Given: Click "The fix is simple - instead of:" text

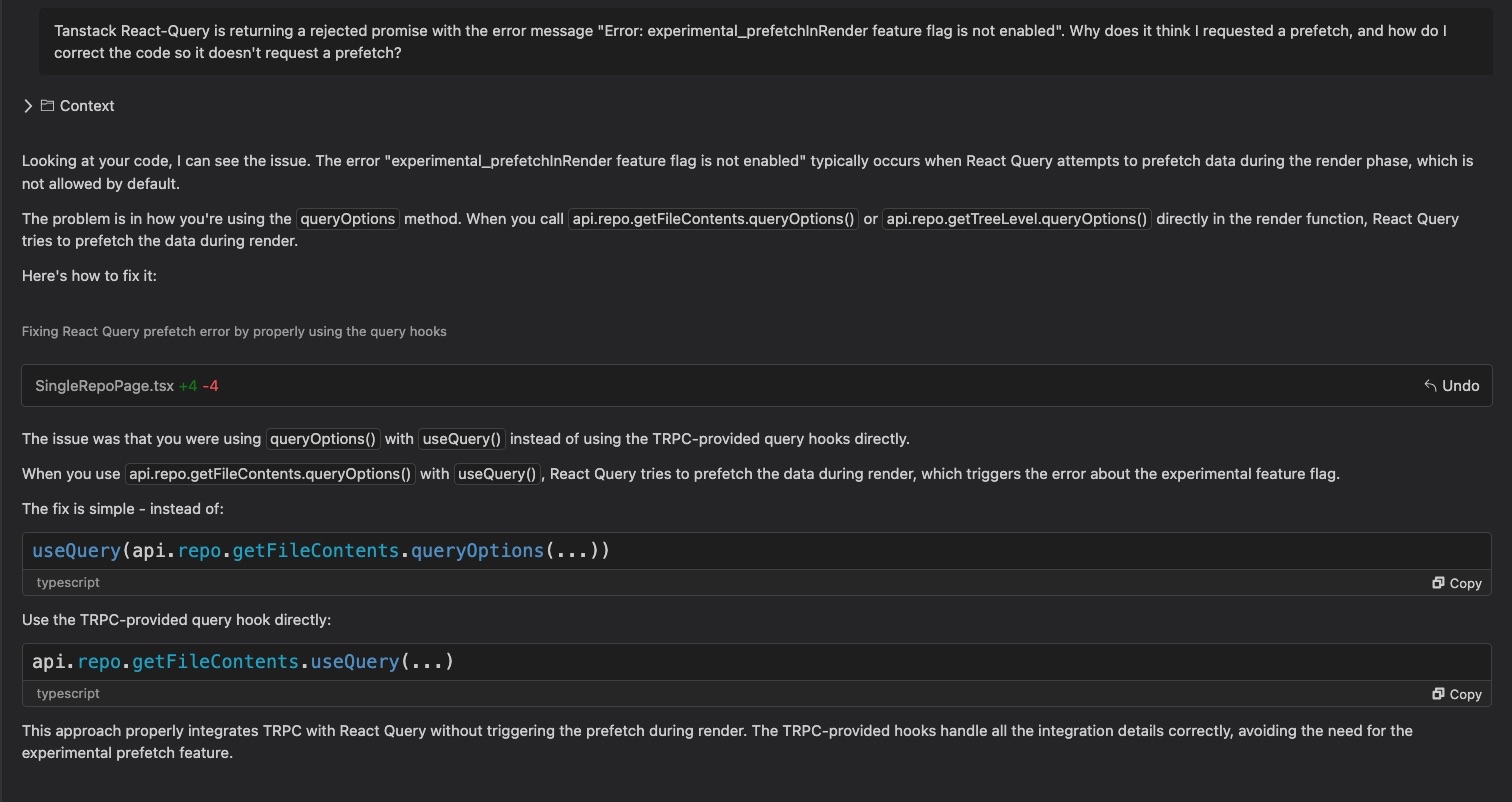Looking at the screenshot, I should click(x=123, y=509).
